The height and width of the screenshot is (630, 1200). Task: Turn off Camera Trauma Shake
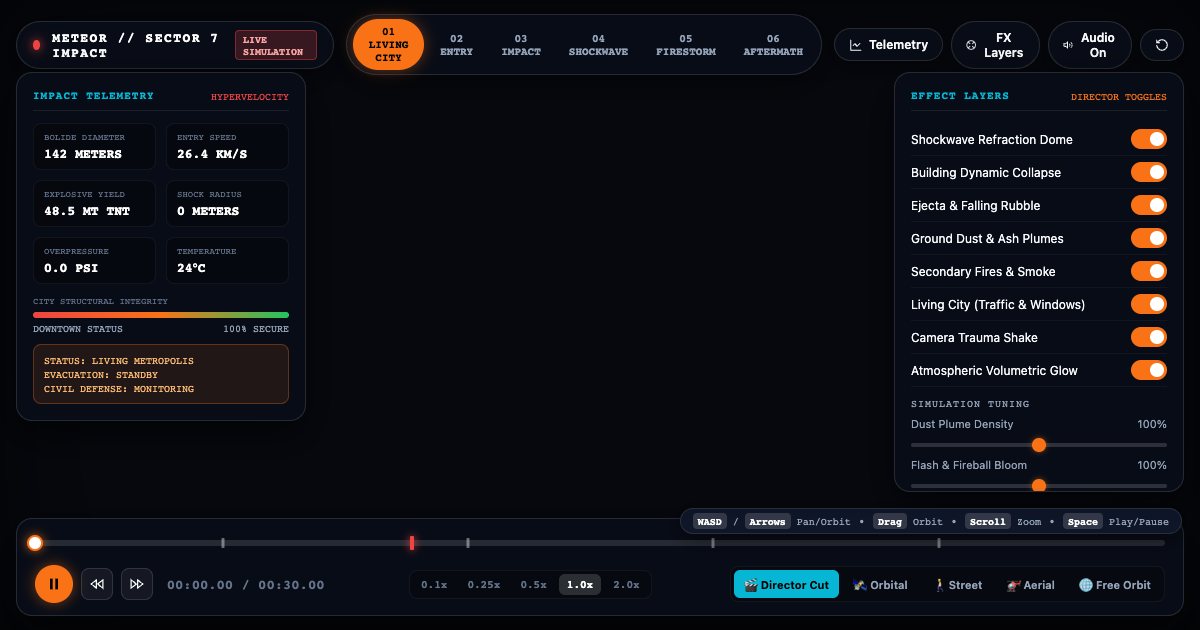pyautogui.click(x=1149, y=337)
